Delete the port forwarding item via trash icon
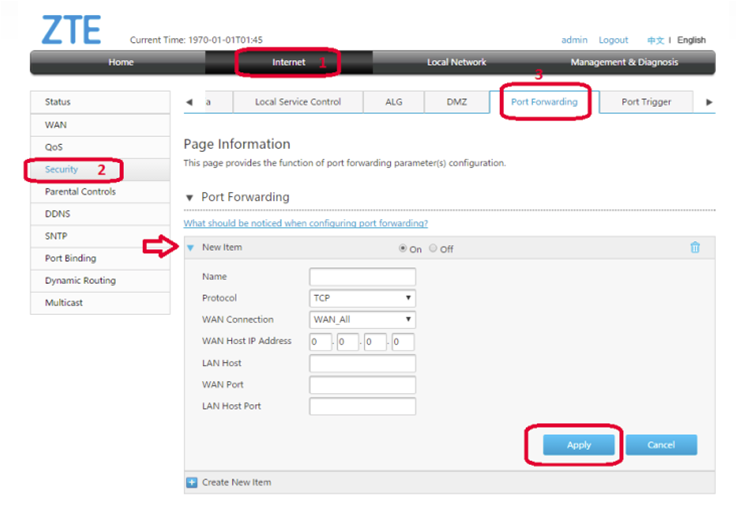The height and width of the screenshot is (518, 737). pyautogui.click(x=695, y=248)
